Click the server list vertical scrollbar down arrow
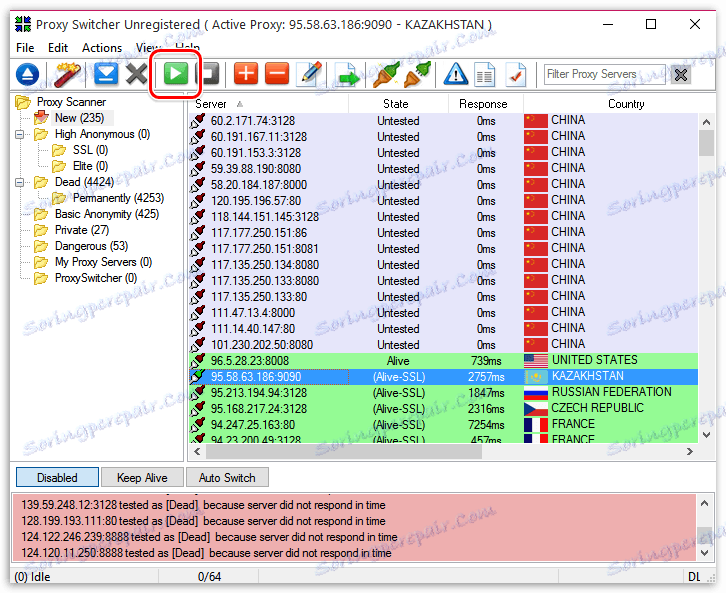This screenshot has height=593, width=726. click(706, 435)
